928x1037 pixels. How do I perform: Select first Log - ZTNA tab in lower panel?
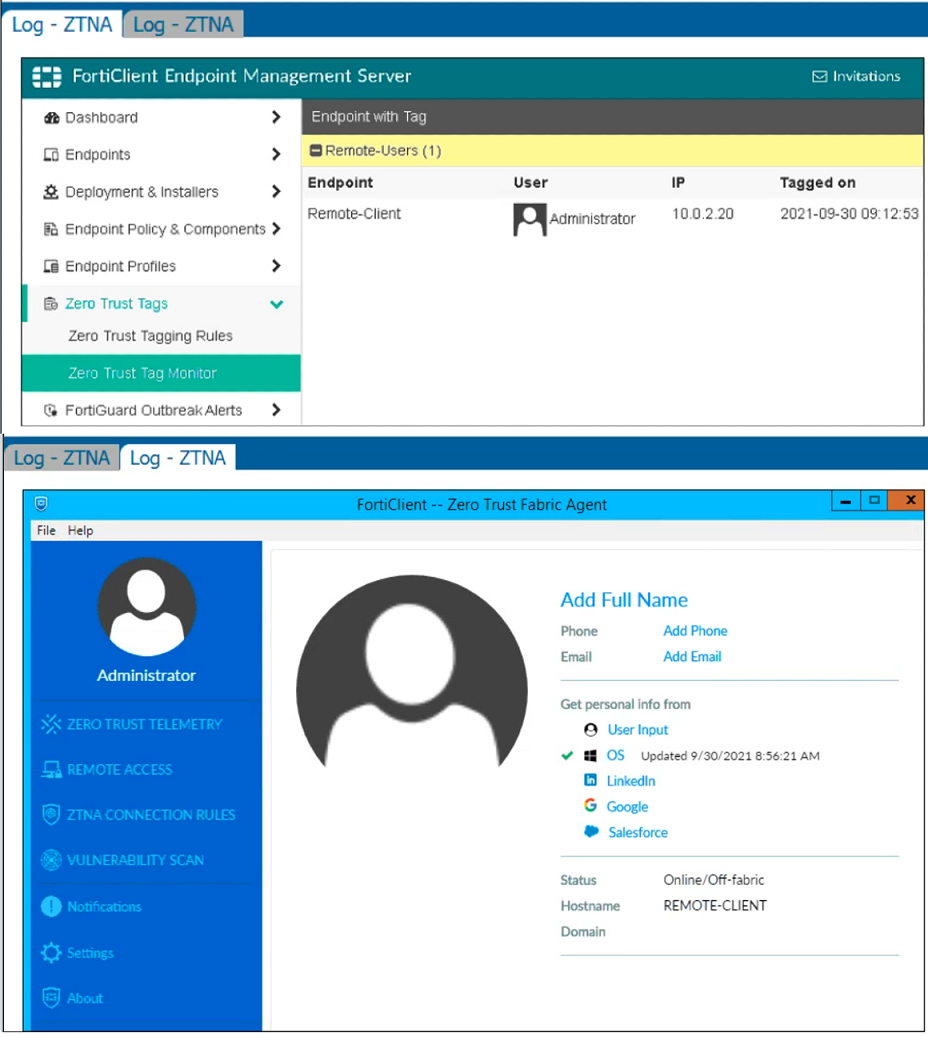coord(62,458)
